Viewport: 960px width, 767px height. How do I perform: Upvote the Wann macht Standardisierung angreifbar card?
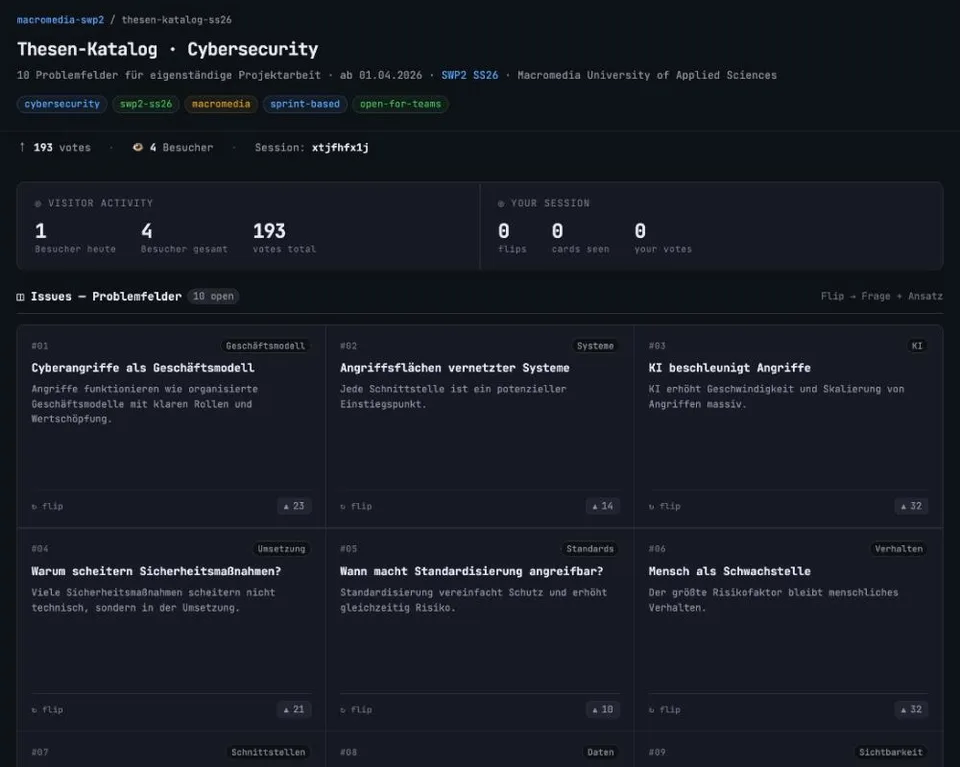602,709
